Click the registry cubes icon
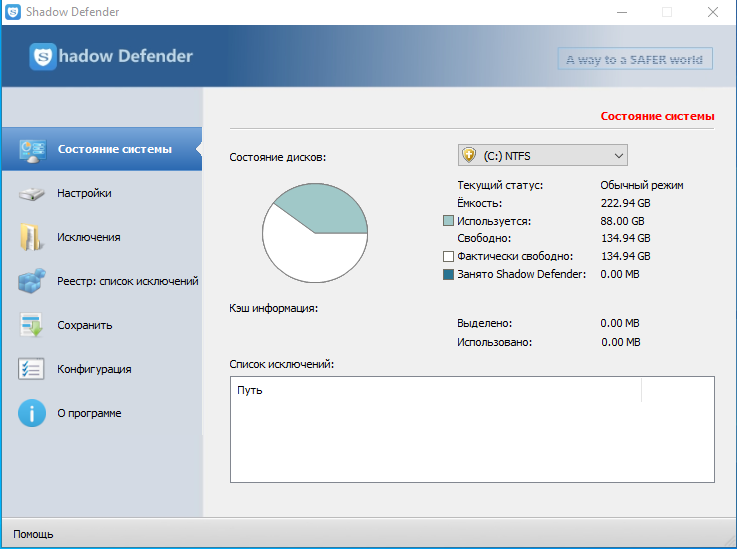Image resolution: width=737 pixels, height=549 pixels. click(31, 281)
